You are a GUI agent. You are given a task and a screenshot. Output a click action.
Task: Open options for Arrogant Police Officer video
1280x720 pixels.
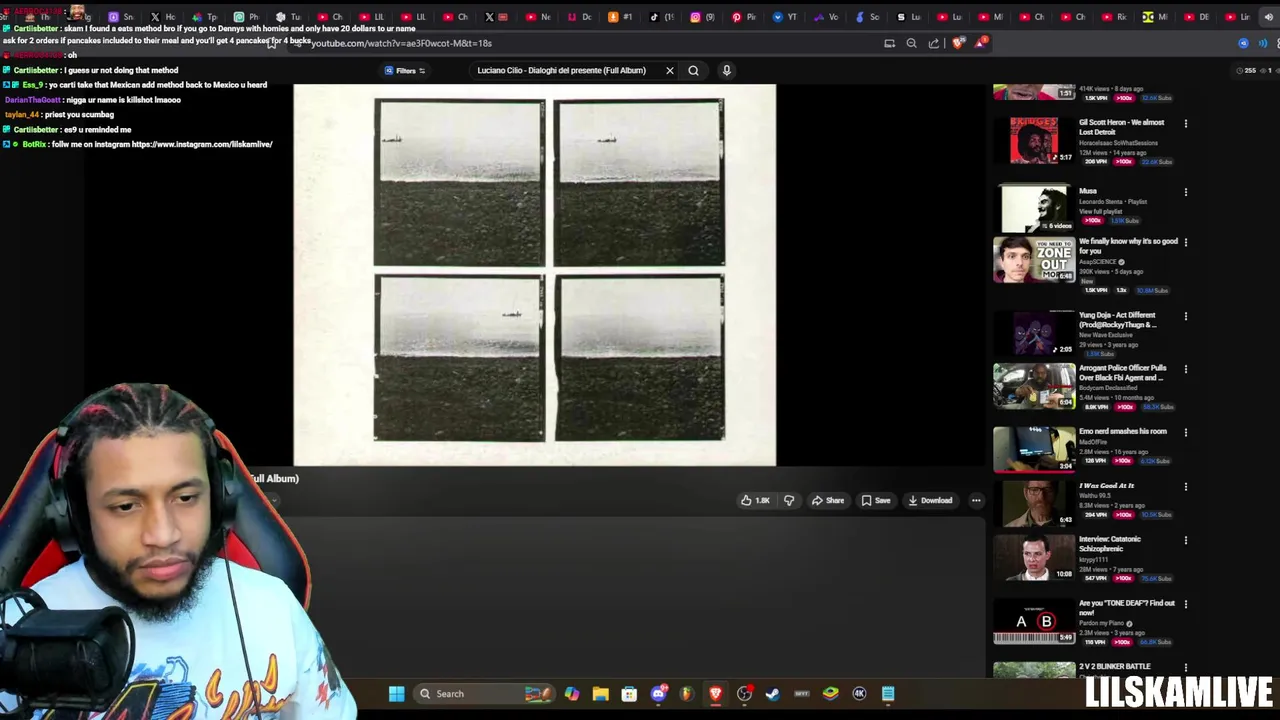pyautogui.click(x=1186, y=369)
